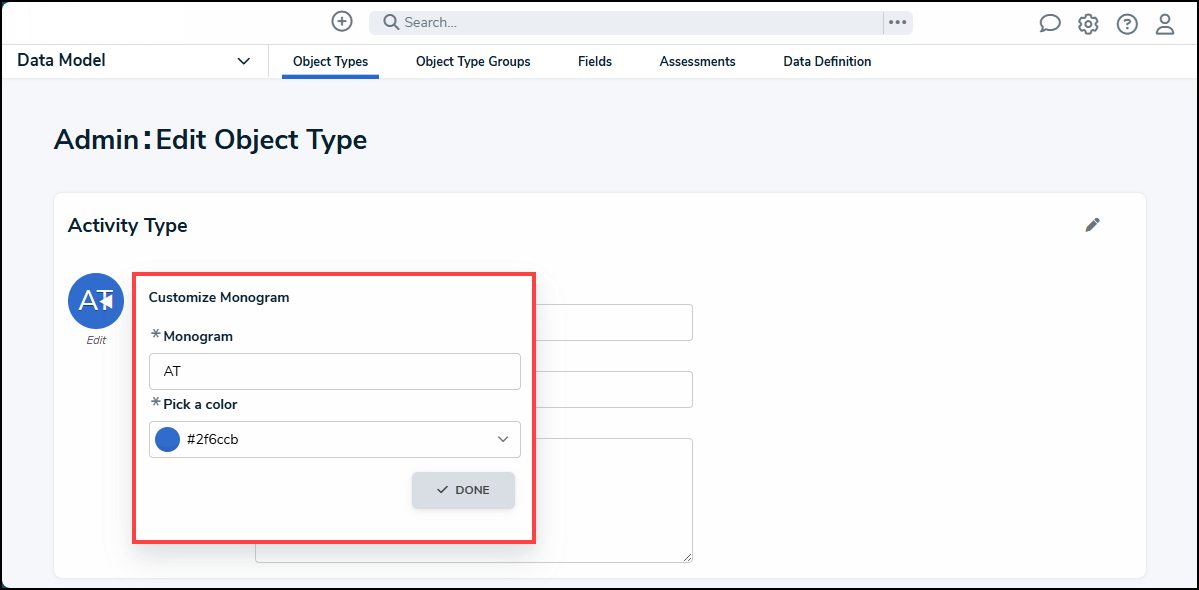
Task: Click into the Monogram text field
Action: pyautogui.click(x=334, y=371)
